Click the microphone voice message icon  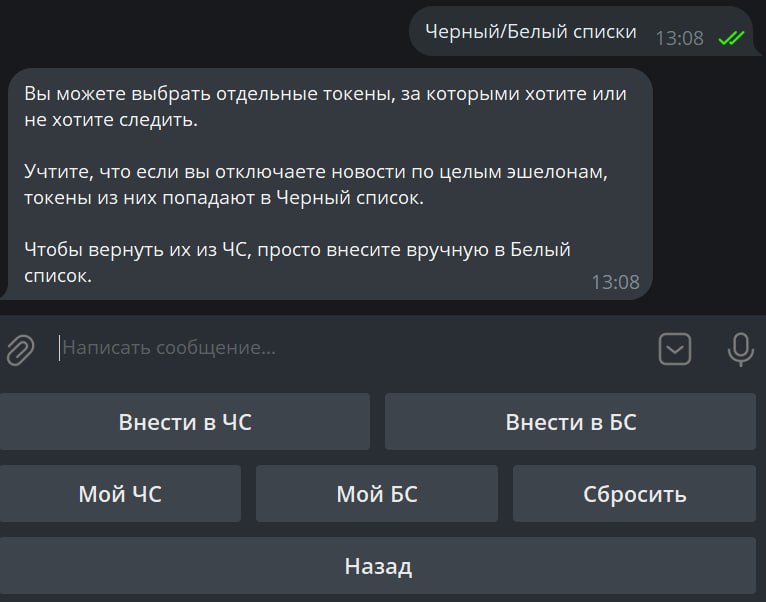tap(741, 349)
